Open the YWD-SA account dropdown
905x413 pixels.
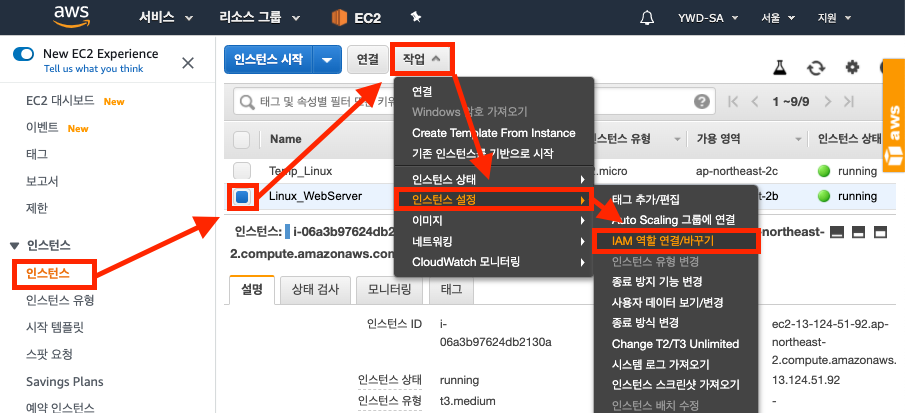click(708, 18)
